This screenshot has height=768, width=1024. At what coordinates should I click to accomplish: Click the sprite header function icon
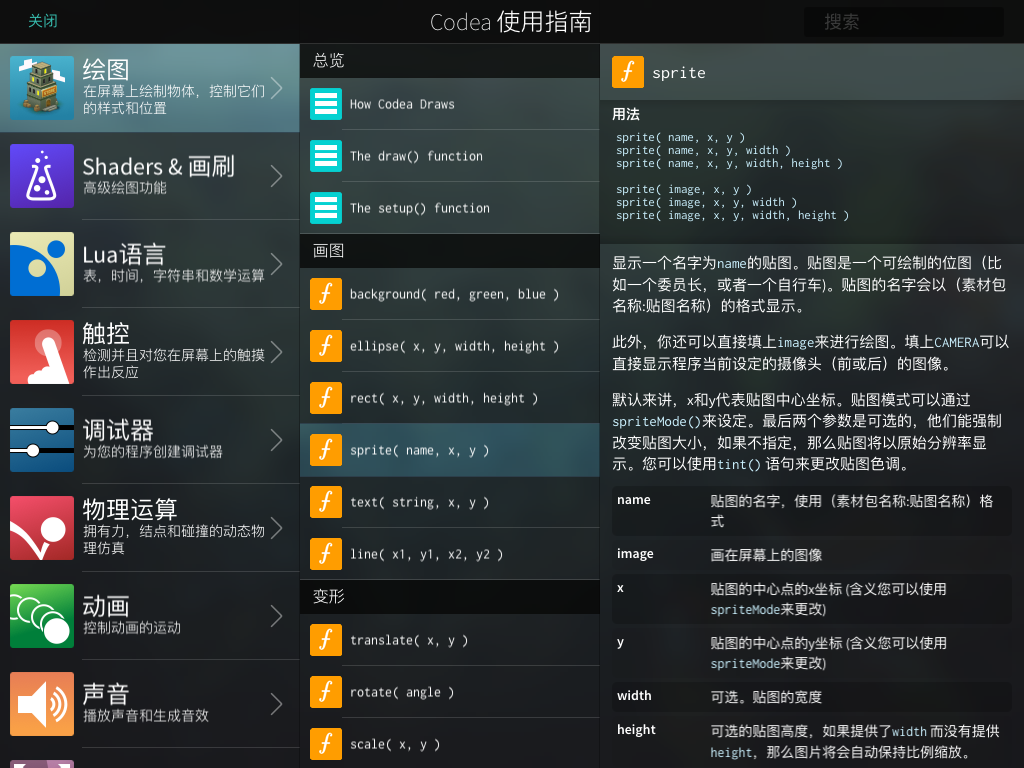tap(628, 72)
